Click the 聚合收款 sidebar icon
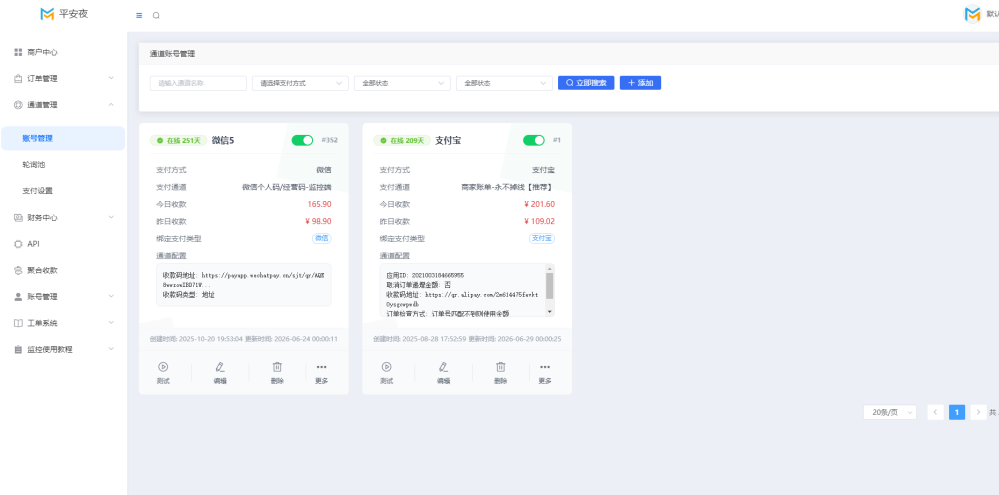 18,270
